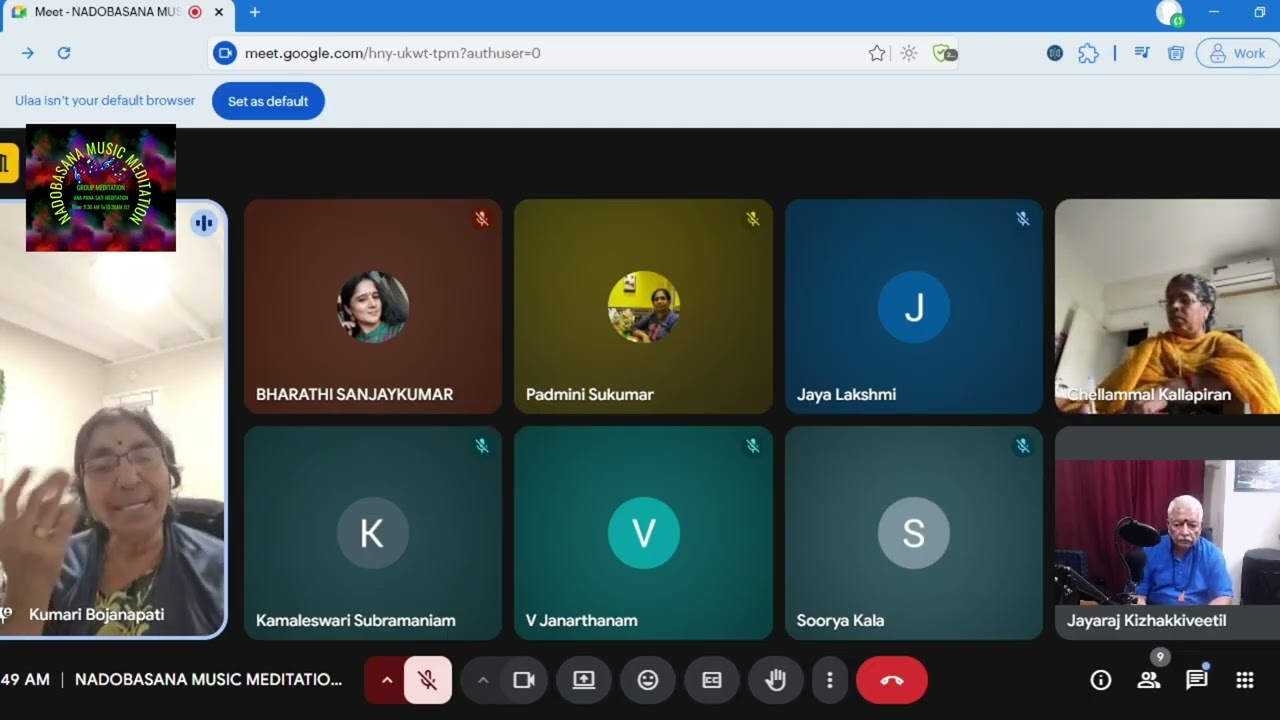Screen dimensions: 1280x720
Task: Open the more options three-dot menu
Action: point(829,680)
